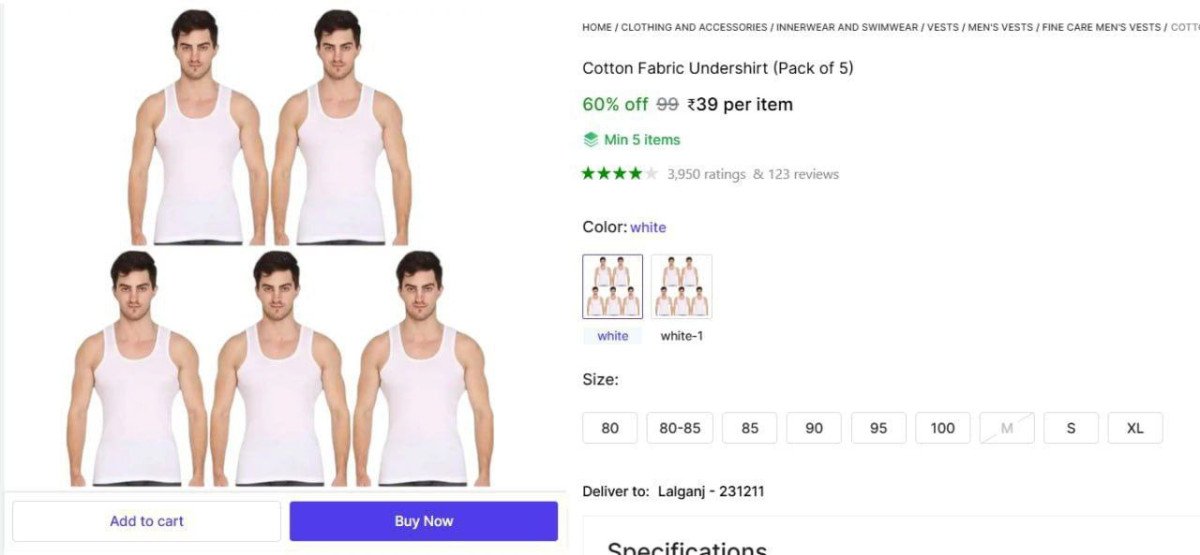Viewport: 1200px width, 555px height.
Task: Click Add to cart button
Action: [147, 521]
